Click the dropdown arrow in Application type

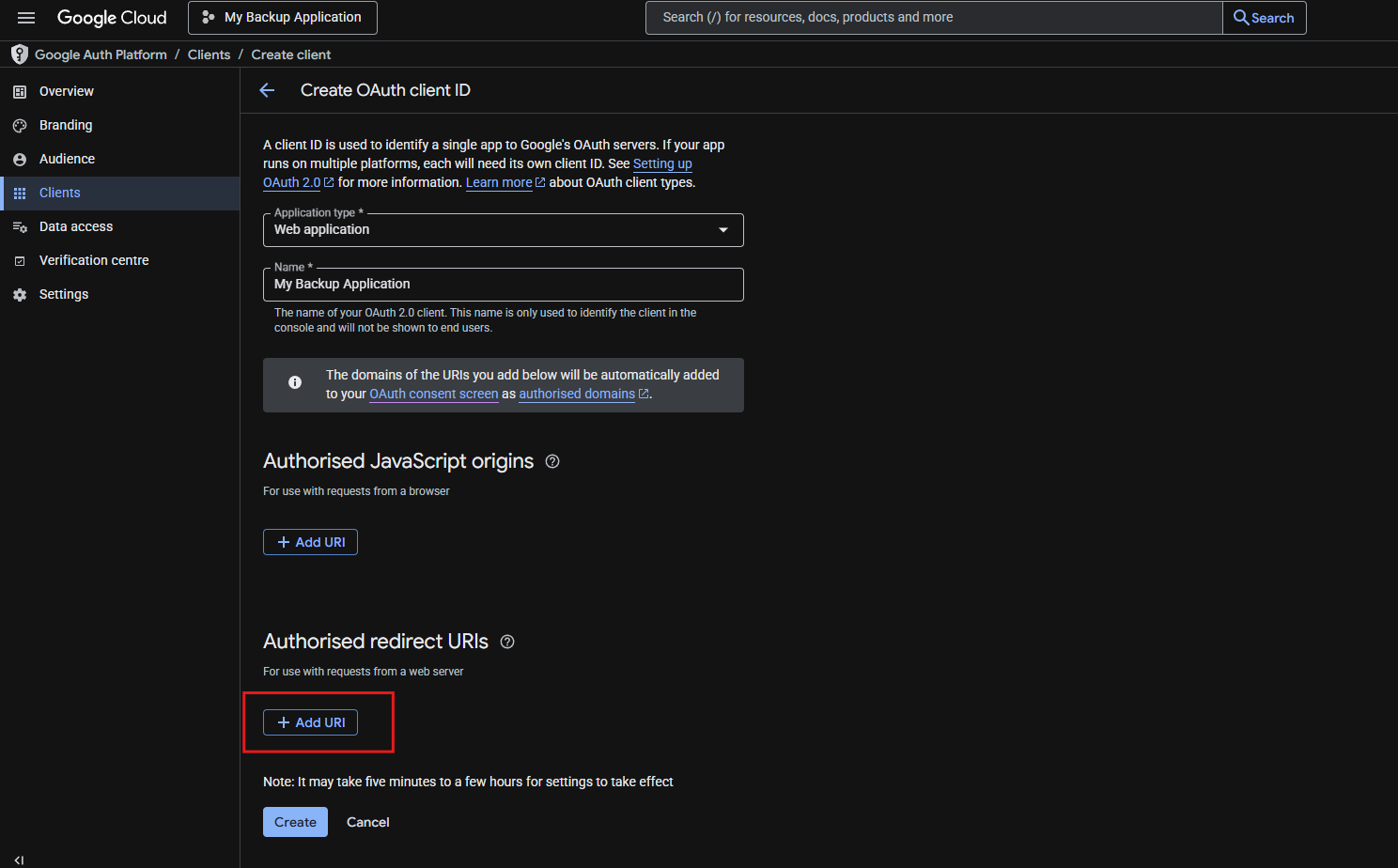tap(723, 230)
